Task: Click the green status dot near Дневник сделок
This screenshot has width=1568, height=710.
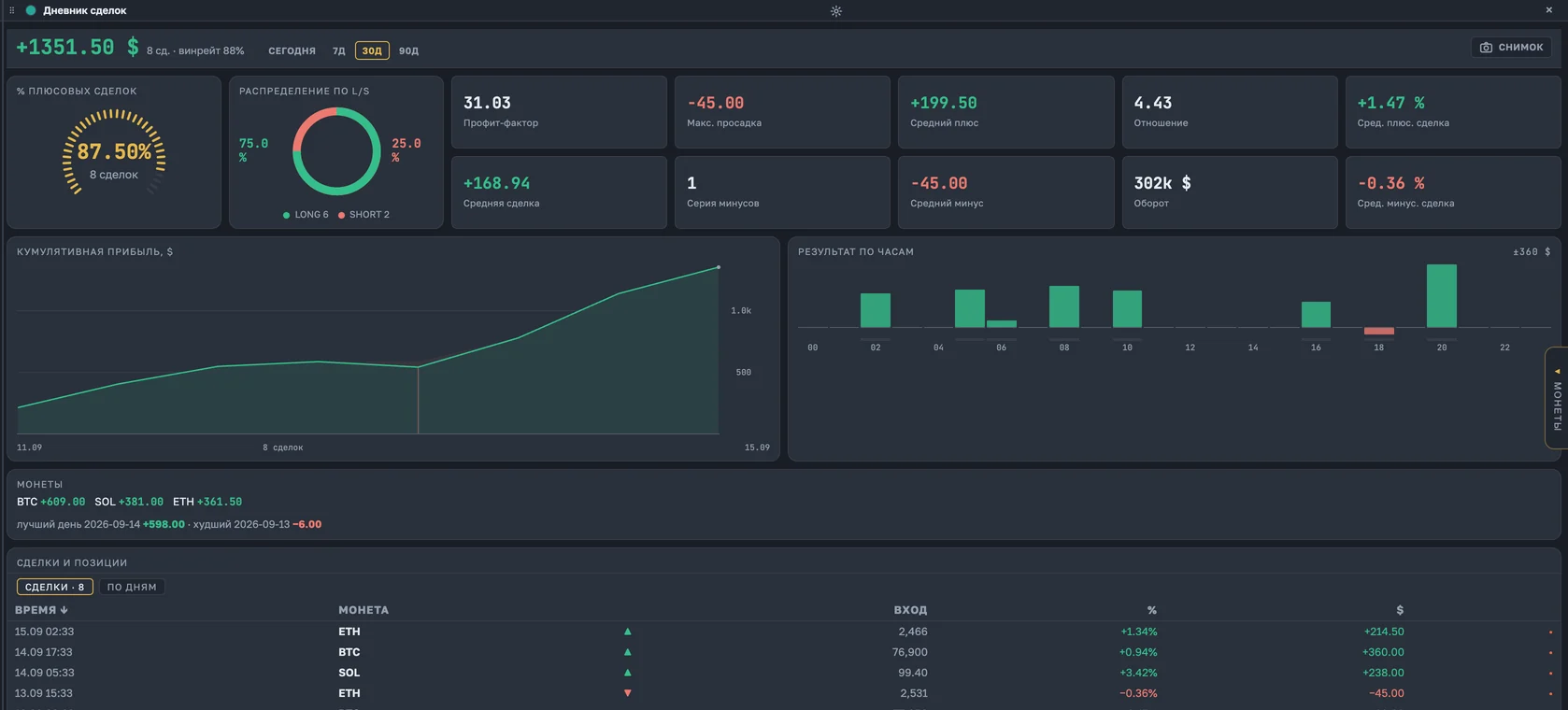Action: coord(31,10)
